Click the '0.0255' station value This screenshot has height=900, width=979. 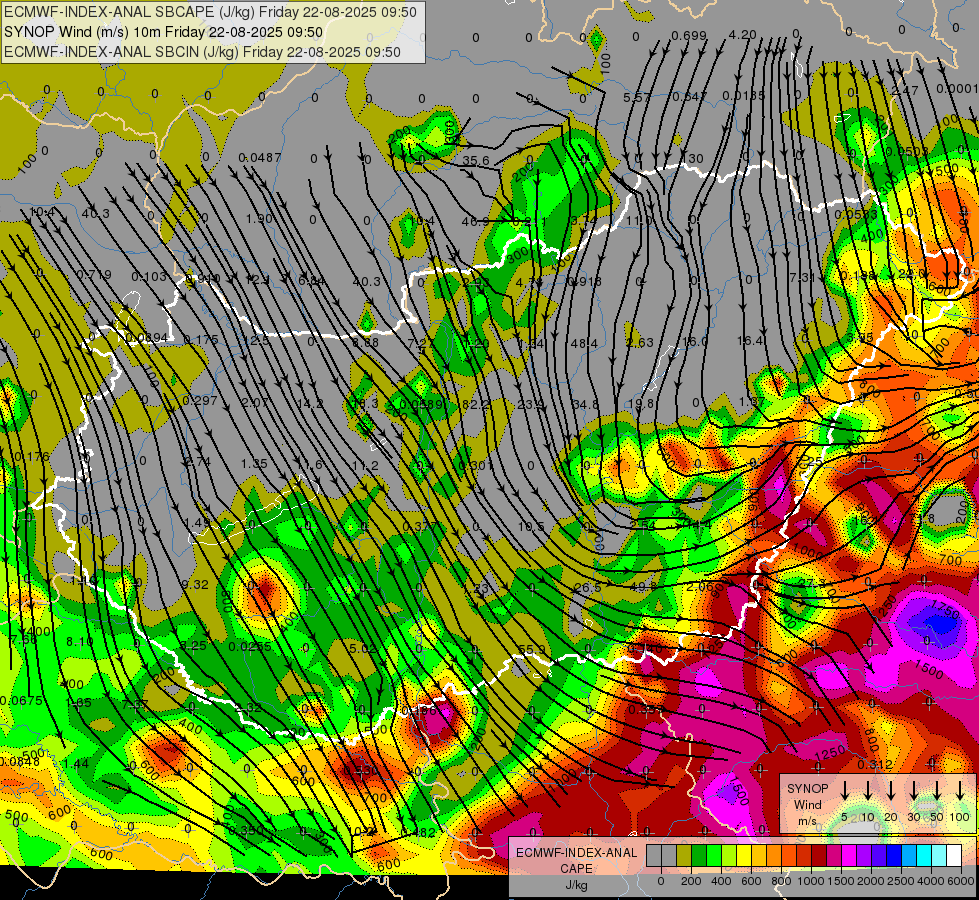pos(250,646)
